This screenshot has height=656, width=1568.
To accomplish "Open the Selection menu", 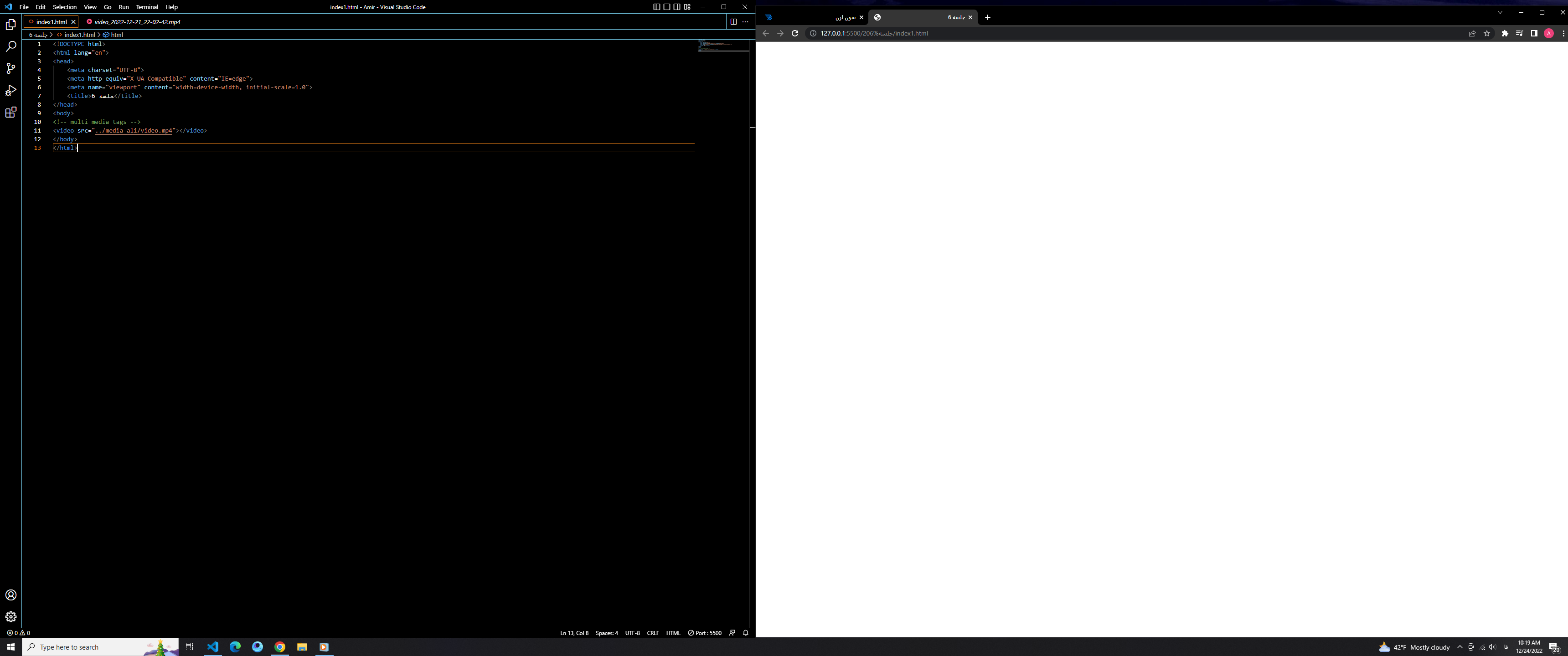I will (x=65, y=7).
